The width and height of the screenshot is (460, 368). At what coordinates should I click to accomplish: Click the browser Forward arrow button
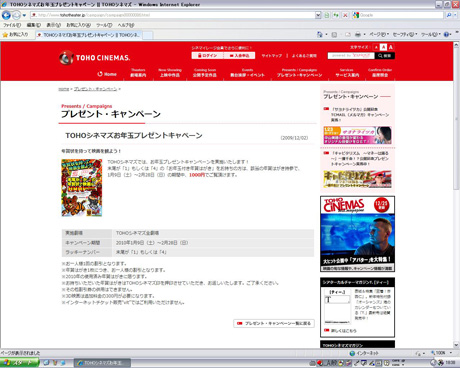coord(16,15)
